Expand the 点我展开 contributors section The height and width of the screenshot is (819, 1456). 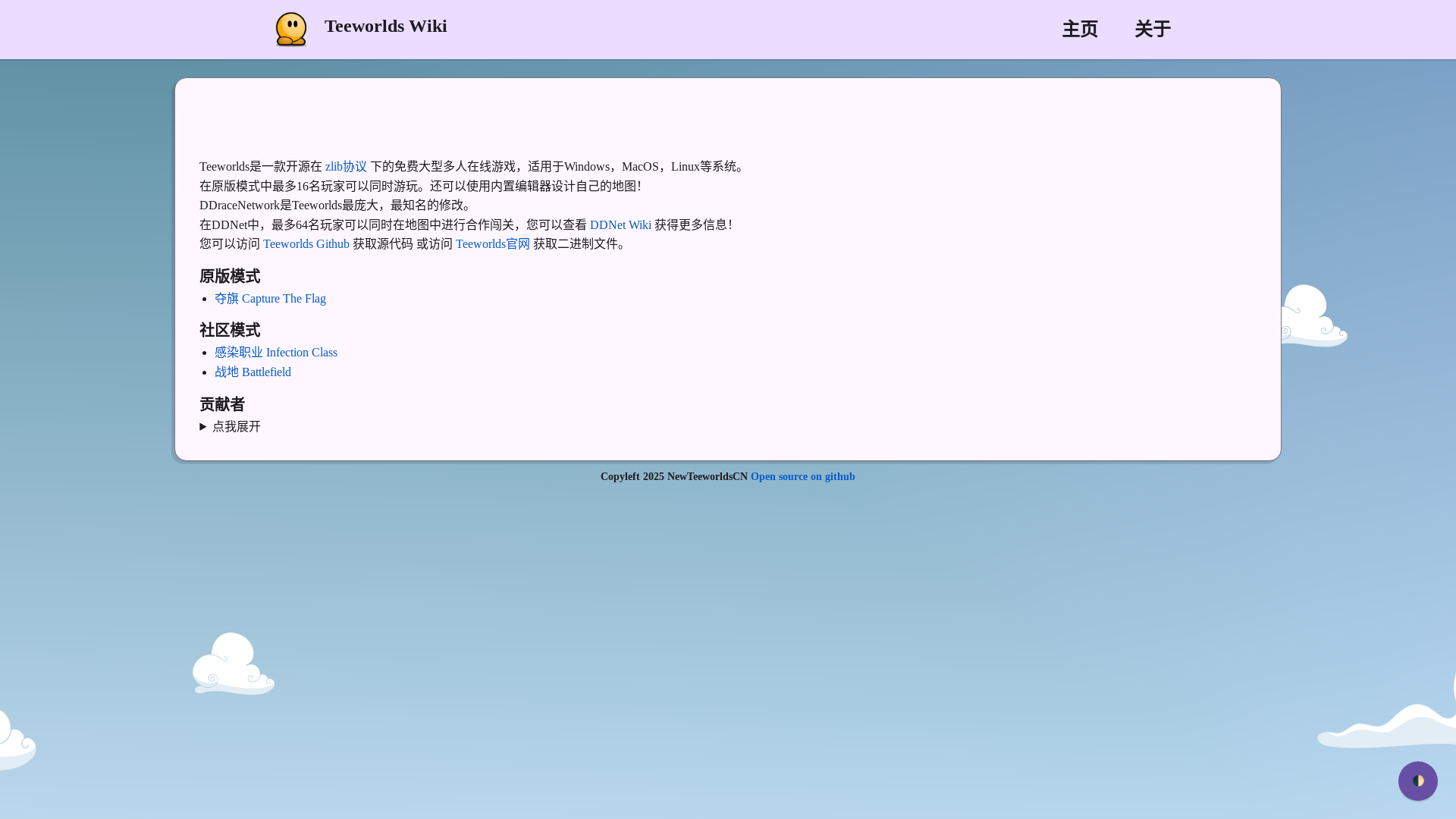[230, 427]
